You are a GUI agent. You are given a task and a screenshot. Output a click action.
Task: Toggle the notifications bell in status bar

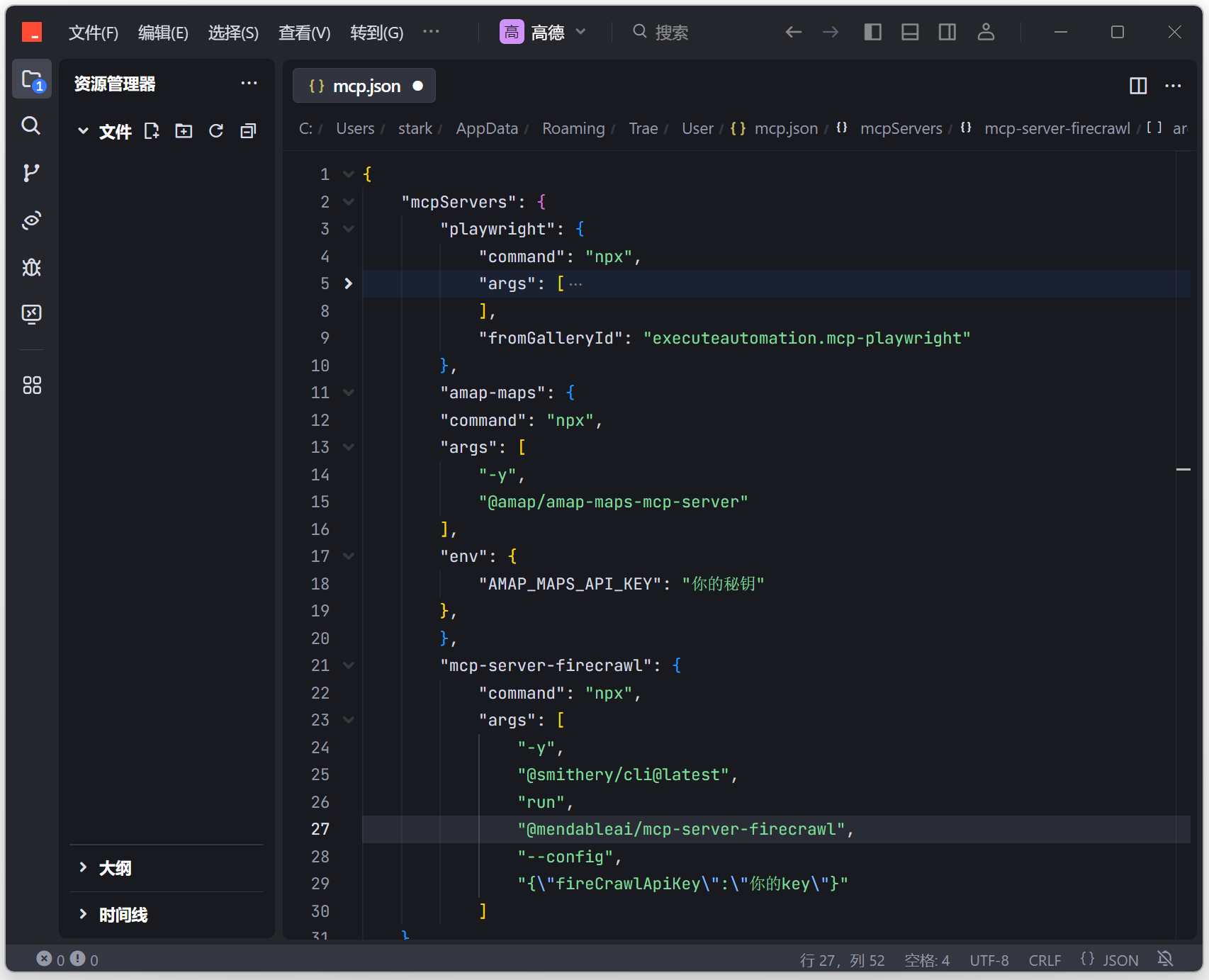click(x=1165, y=959)
